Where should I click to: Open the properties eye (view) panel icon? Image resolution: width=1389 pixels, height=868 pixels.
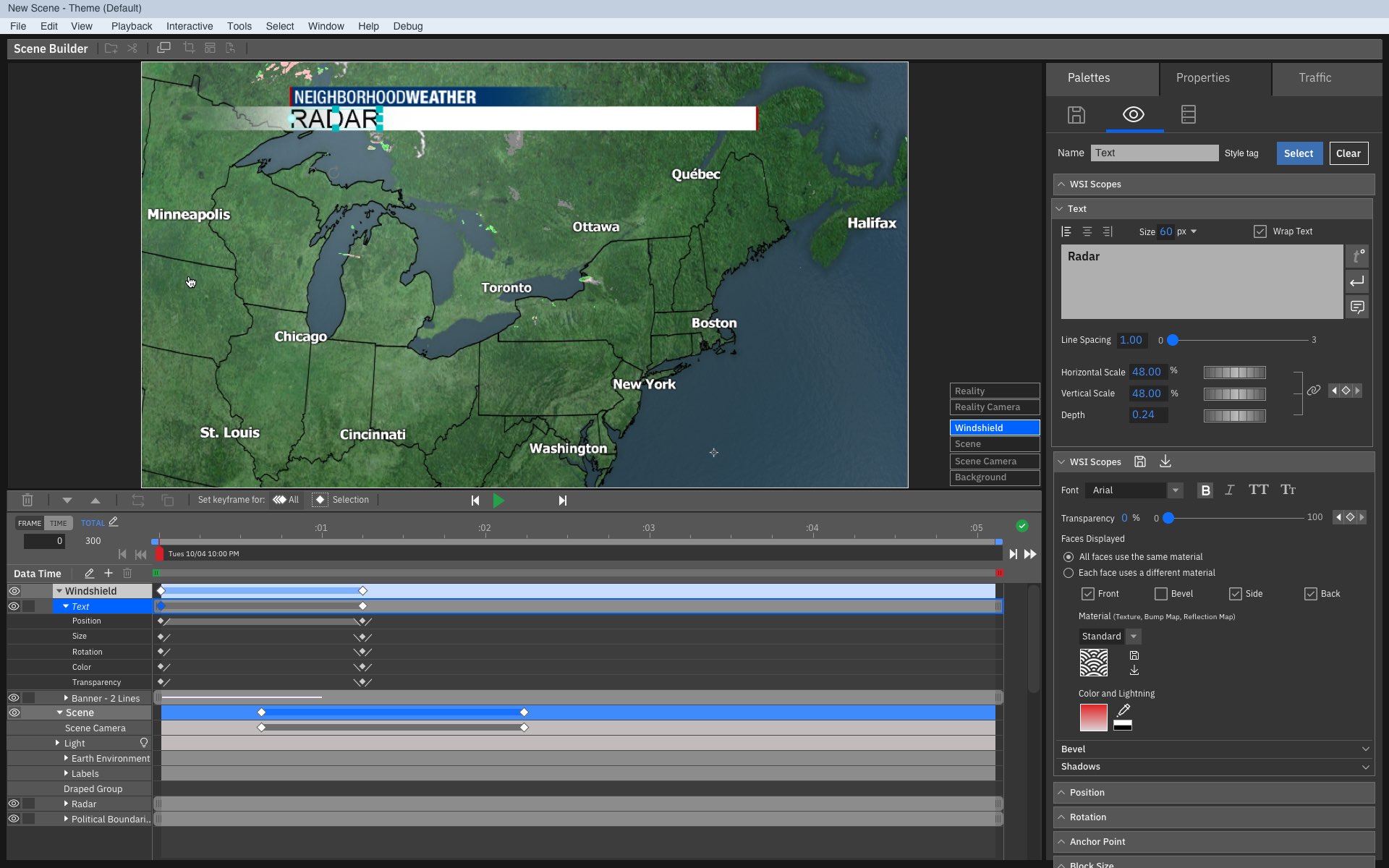coord(1133,114)
